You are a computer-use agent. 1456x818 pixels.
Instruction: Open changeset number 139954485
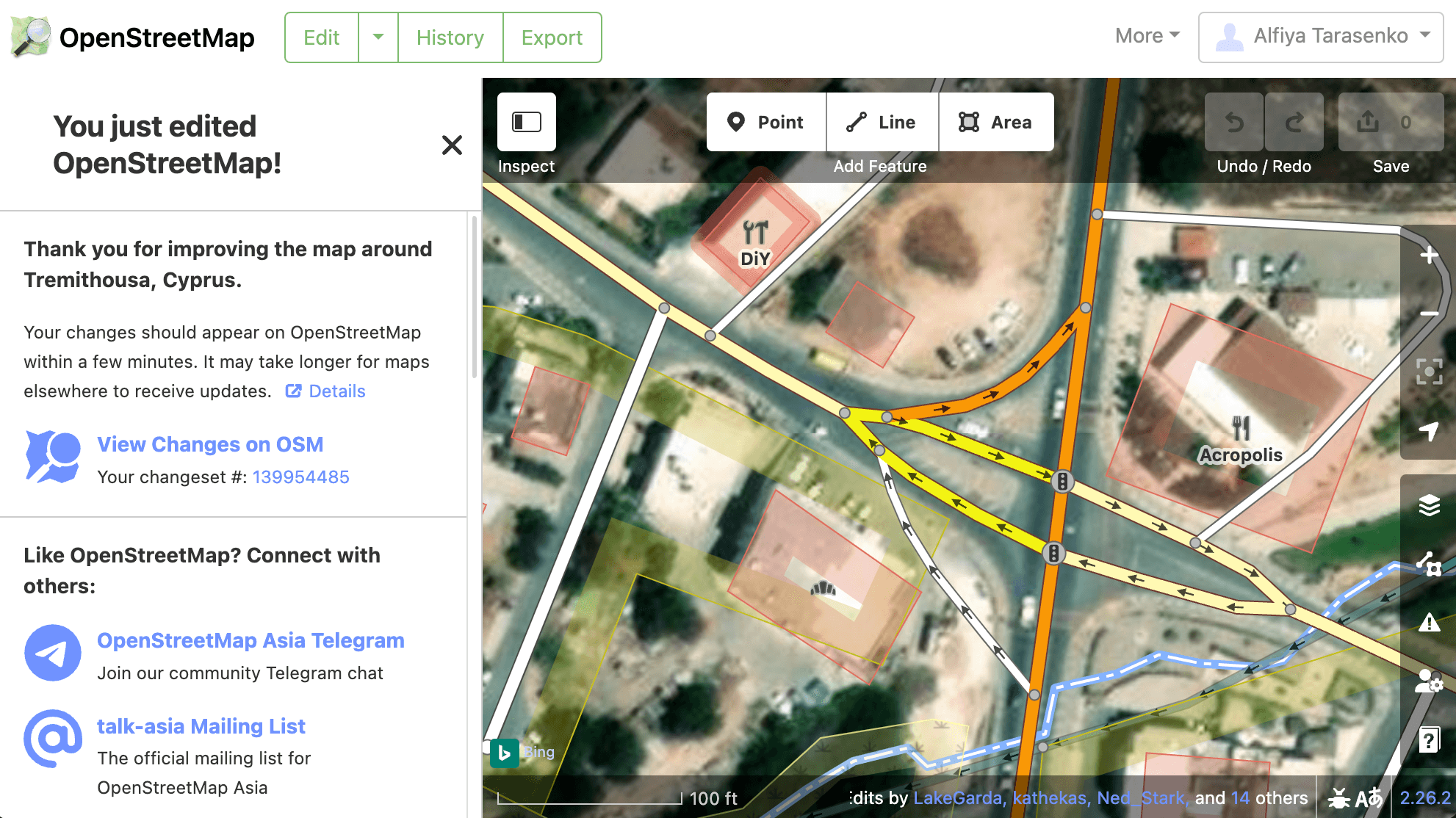(301, 477)
